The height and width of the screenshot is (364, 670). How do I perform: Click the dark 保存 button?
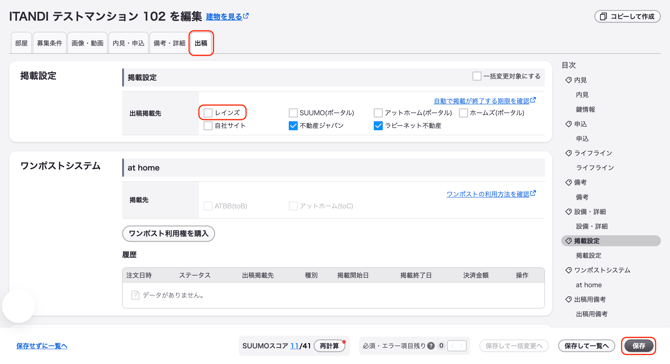coord(639,346)
